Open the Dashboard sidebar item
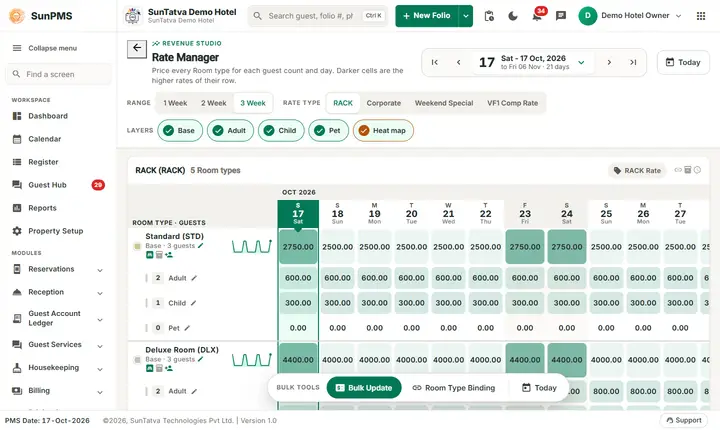This screenshot has width=720, height=430. [x=48, y=116]
